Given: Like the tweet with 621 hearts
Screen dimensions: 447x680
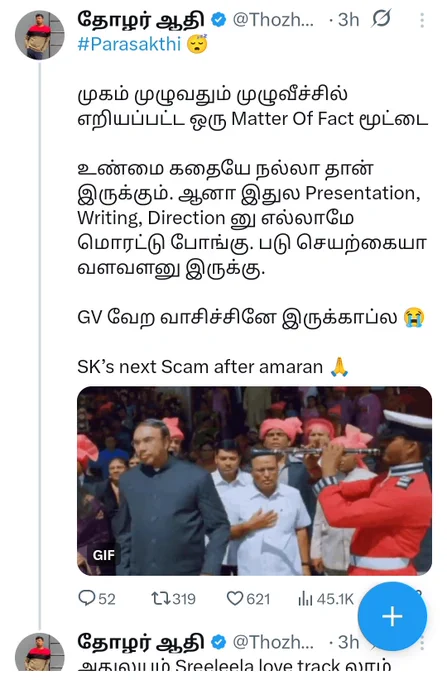Looking at the screenshot, I should coord(235,599).
